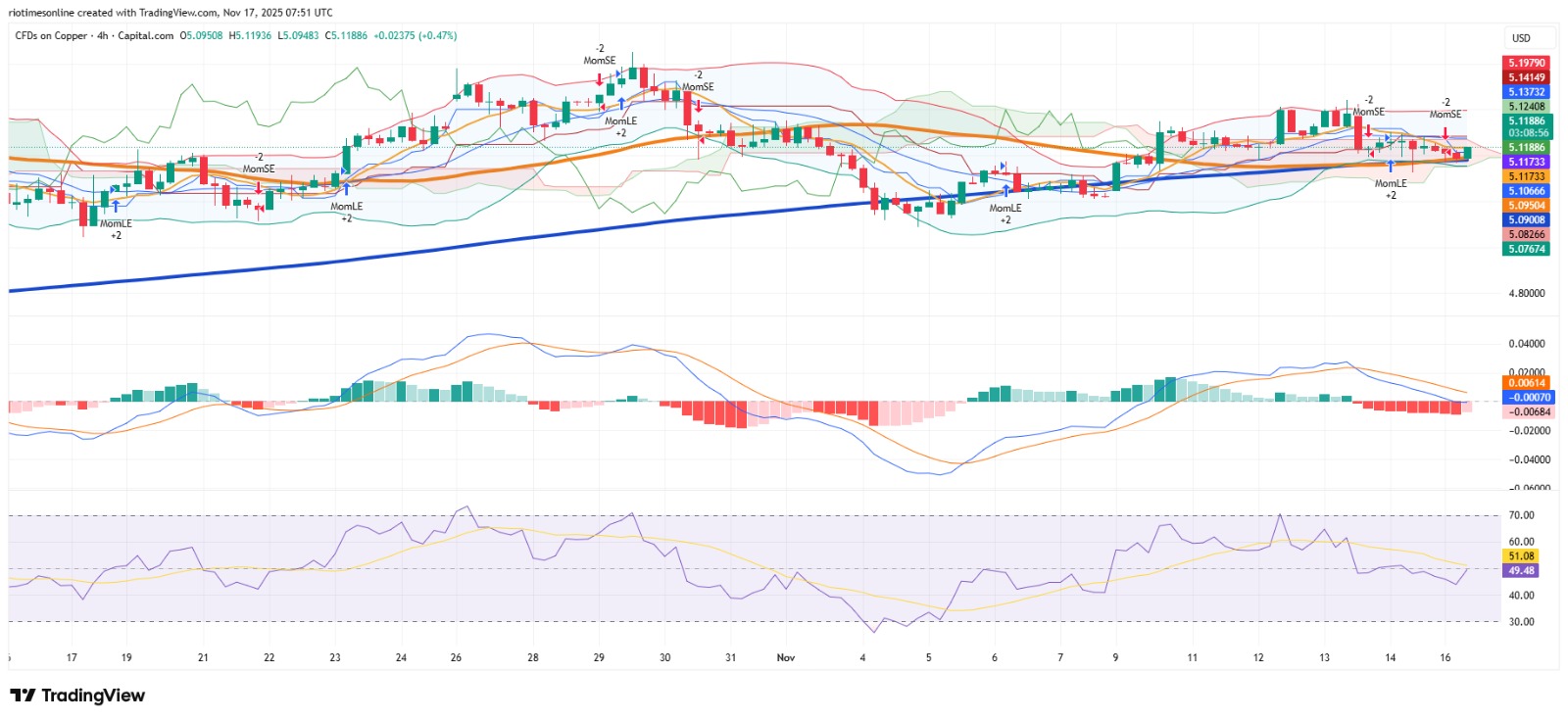This screenshot has width=1568, height=721.
Task: Click the bar countdown 03:08:56
Action: pyautogui.click(x=1528, y=133)
